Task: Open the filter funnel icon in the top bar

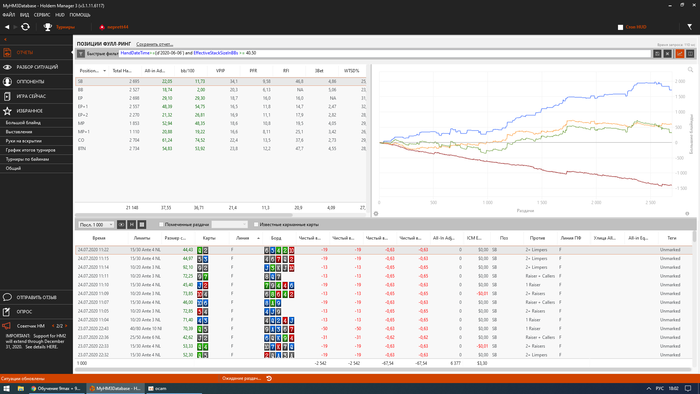Action: point(690,27)
